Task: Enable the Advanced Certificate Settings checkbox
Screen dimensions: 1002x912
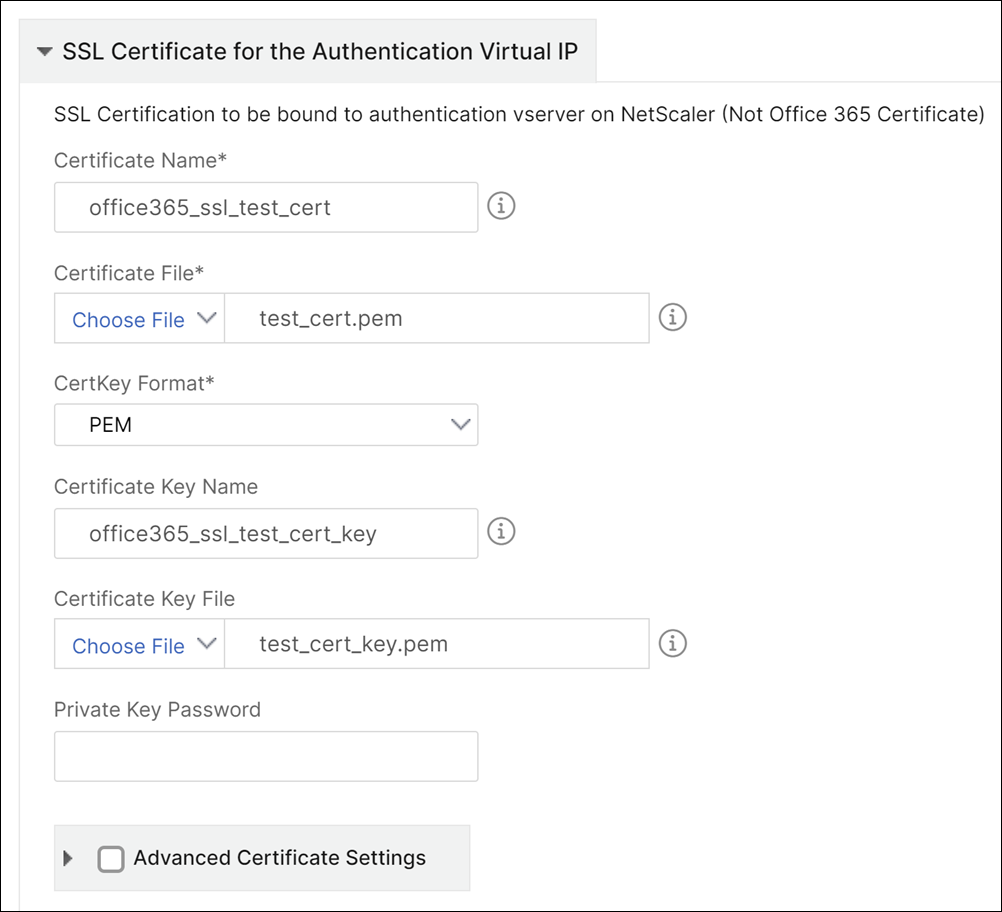Action: 111,859
